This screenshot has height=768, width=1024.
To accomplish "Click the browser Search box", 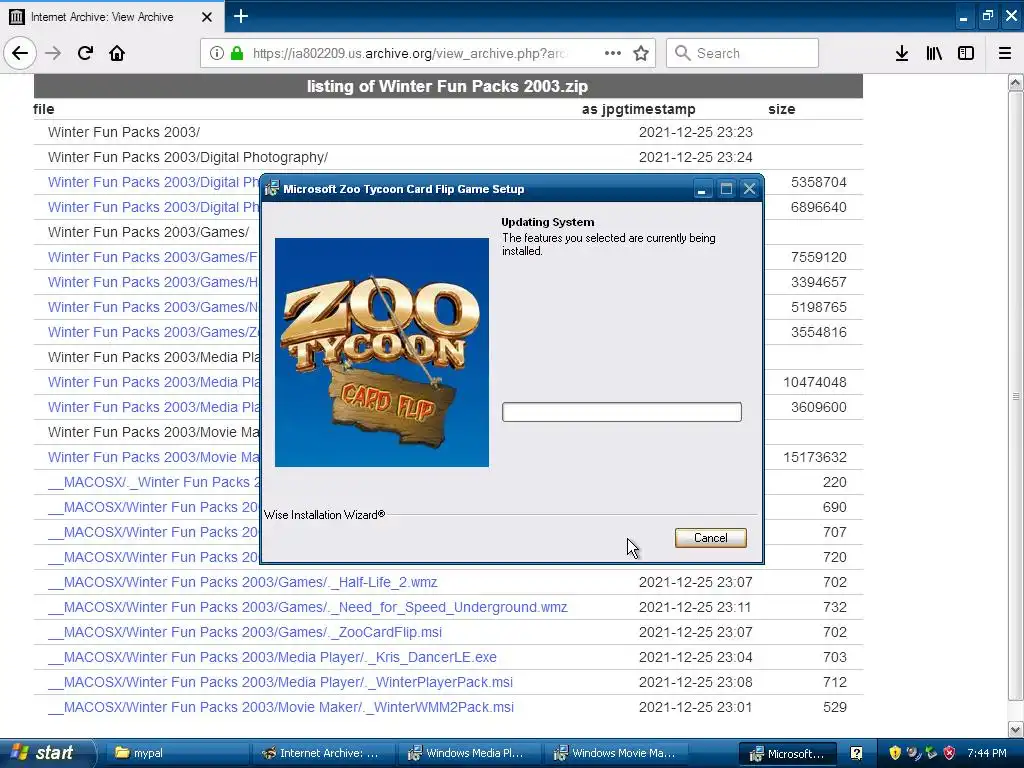I will pyautogui.click(x=743, y=53).
